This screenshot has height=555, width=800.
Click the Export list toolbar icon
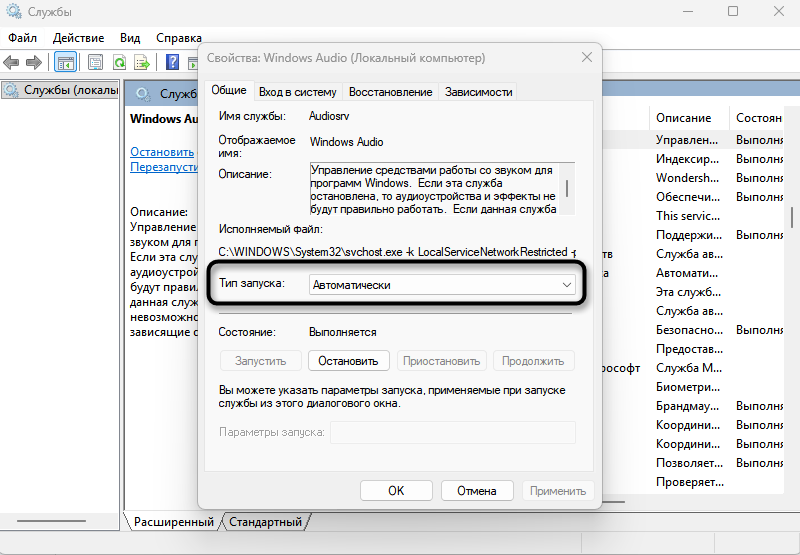click(x=142, y=63)
